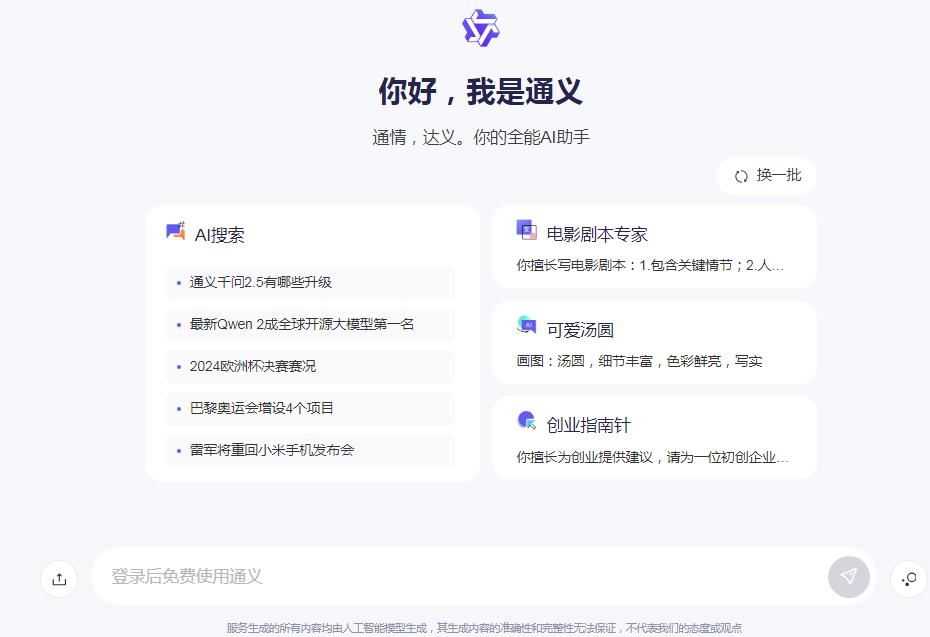Click the 你好，我是通义 heading
Screen dimensions: 930x637
click(480, 90)
